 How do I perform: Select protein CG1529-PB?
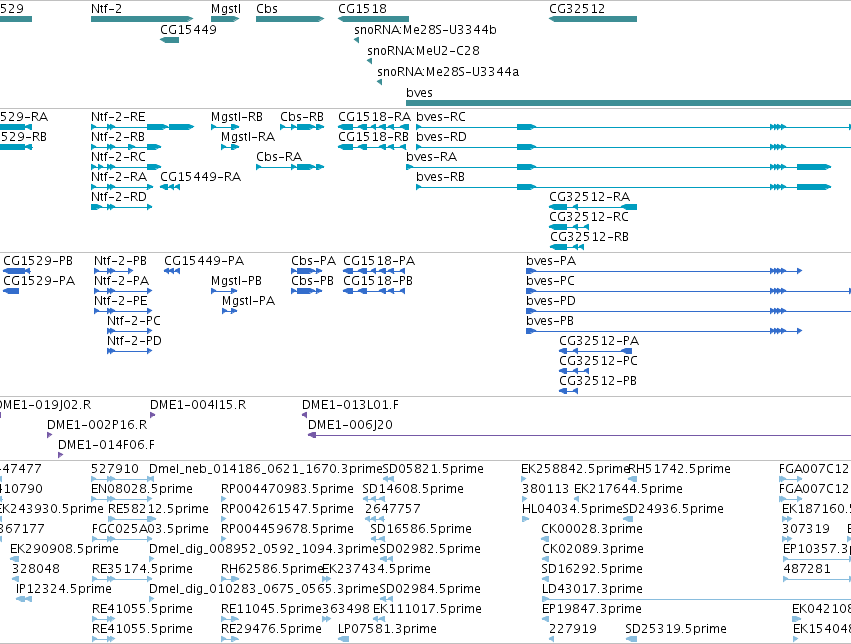[x=17, y=271]
